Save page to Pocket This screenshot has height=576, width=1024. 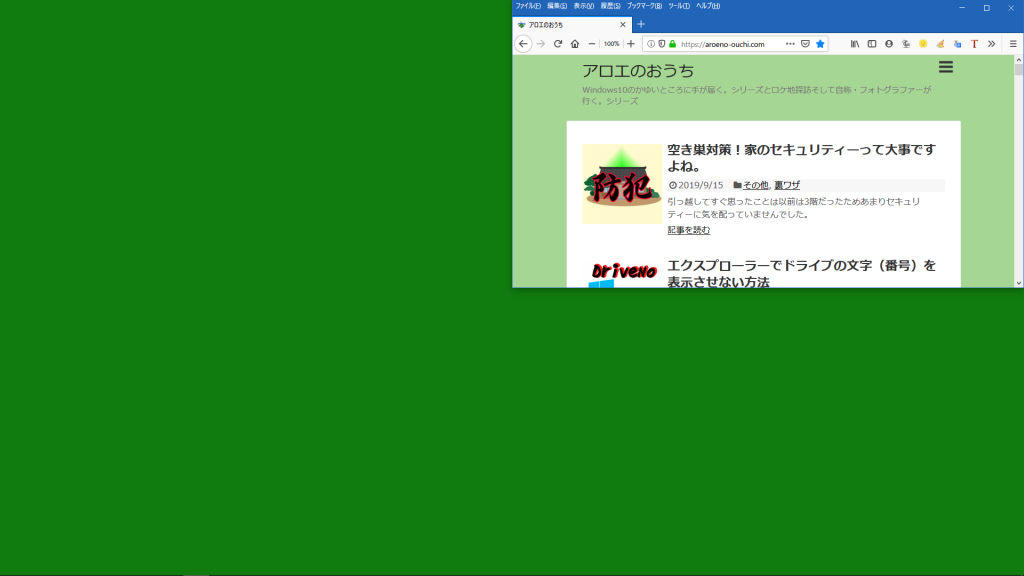pos(805,44)
